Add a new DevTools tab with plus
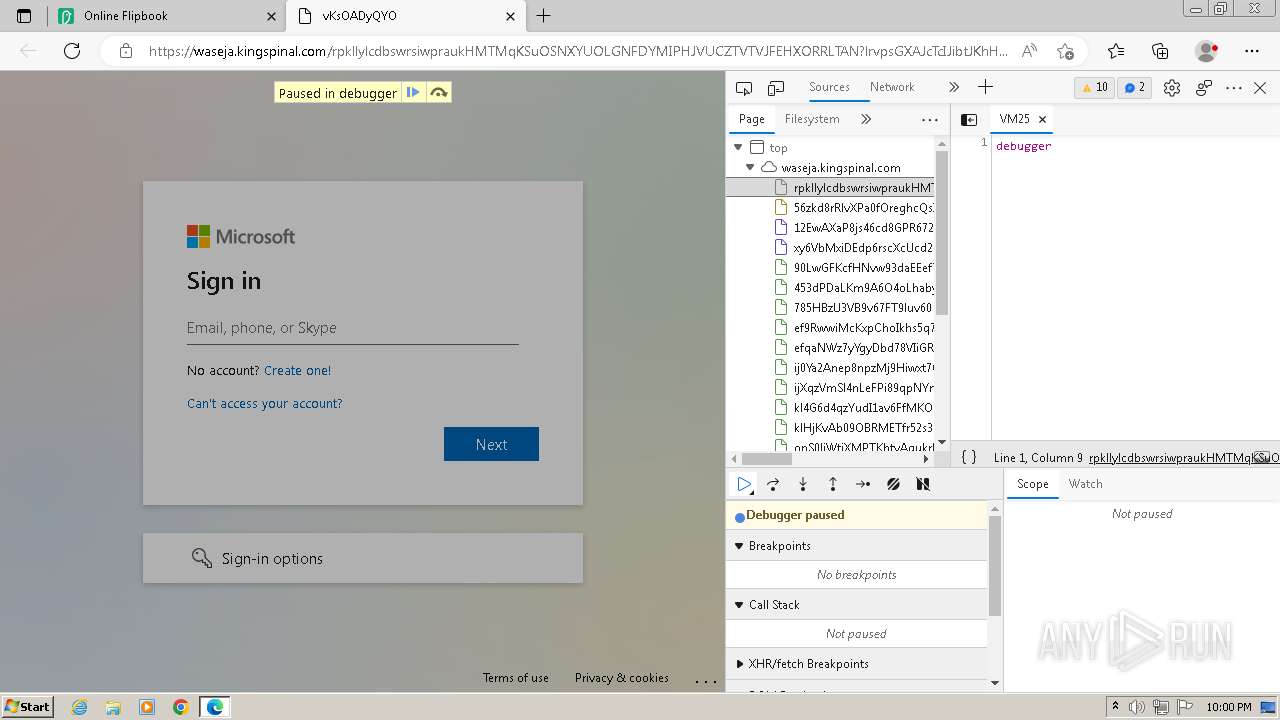 point(985,87)
